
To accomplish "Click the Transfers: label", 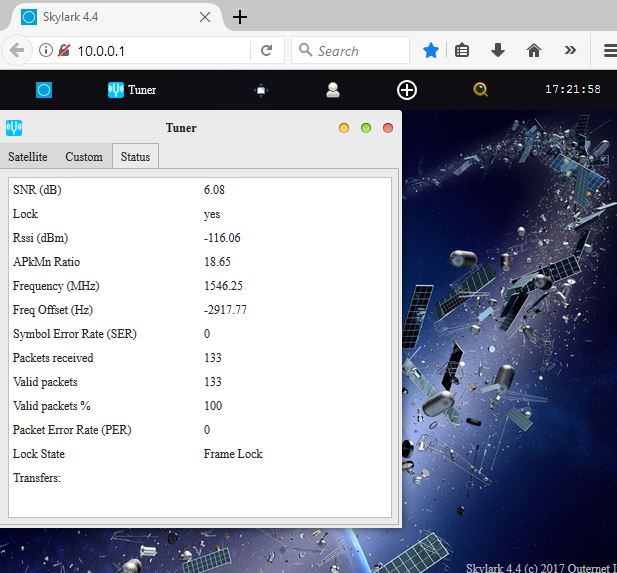I will pos(37,478).
